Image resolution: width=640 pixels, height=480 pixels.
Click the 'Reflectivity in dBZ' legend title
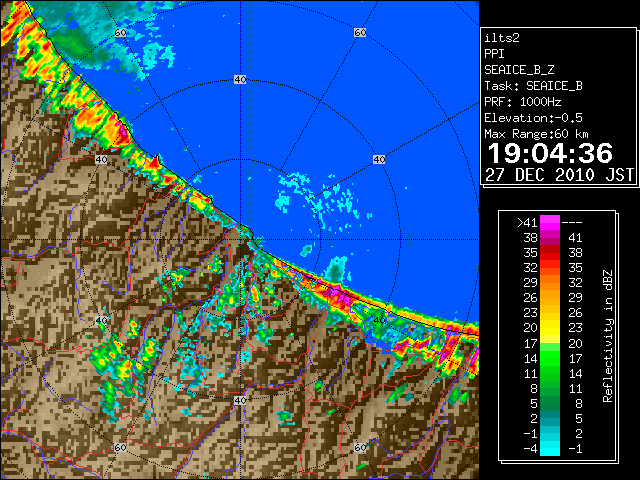coord(608,336)
